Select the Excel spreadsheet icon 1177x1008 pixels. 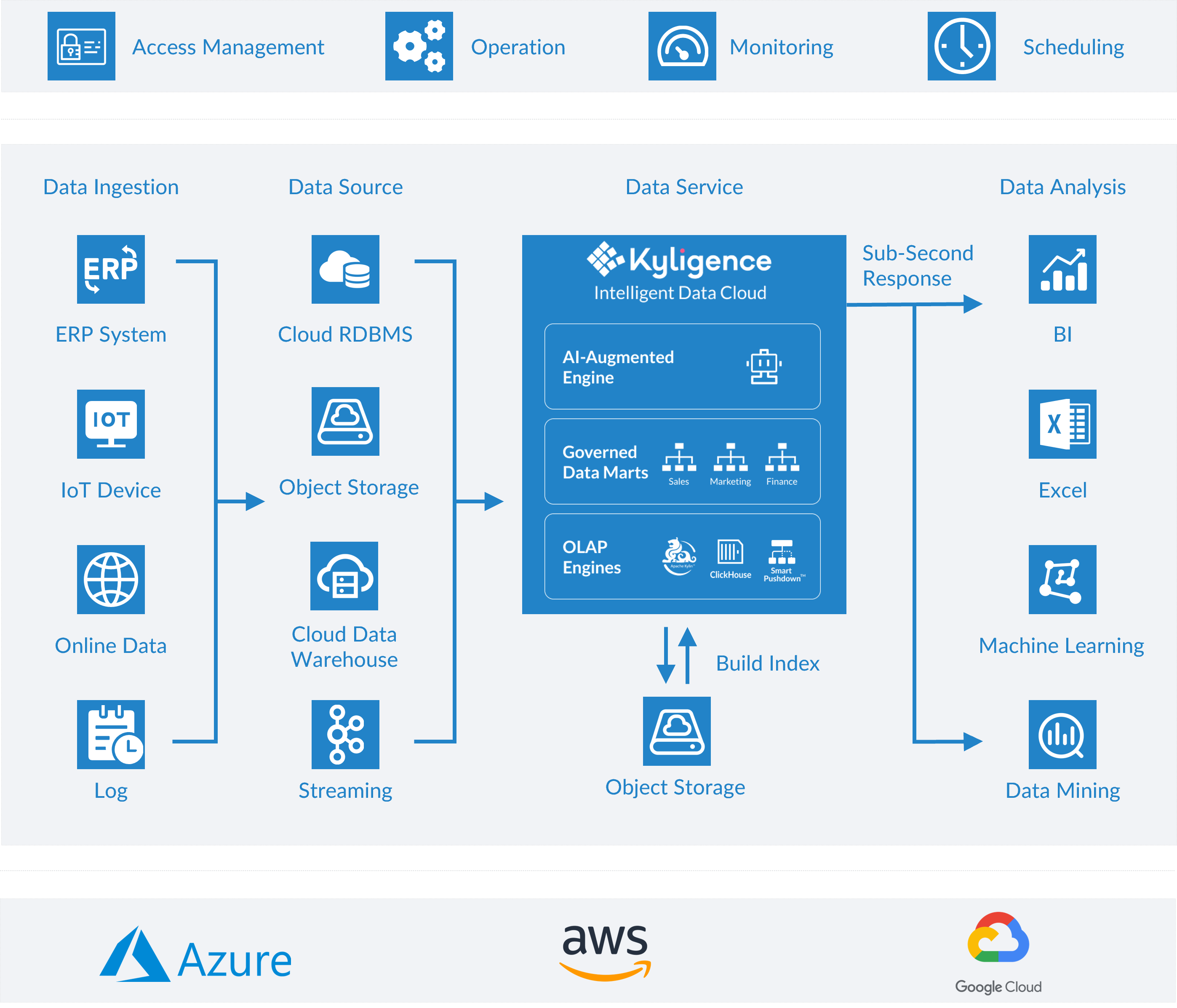(x=1062, y=424)
